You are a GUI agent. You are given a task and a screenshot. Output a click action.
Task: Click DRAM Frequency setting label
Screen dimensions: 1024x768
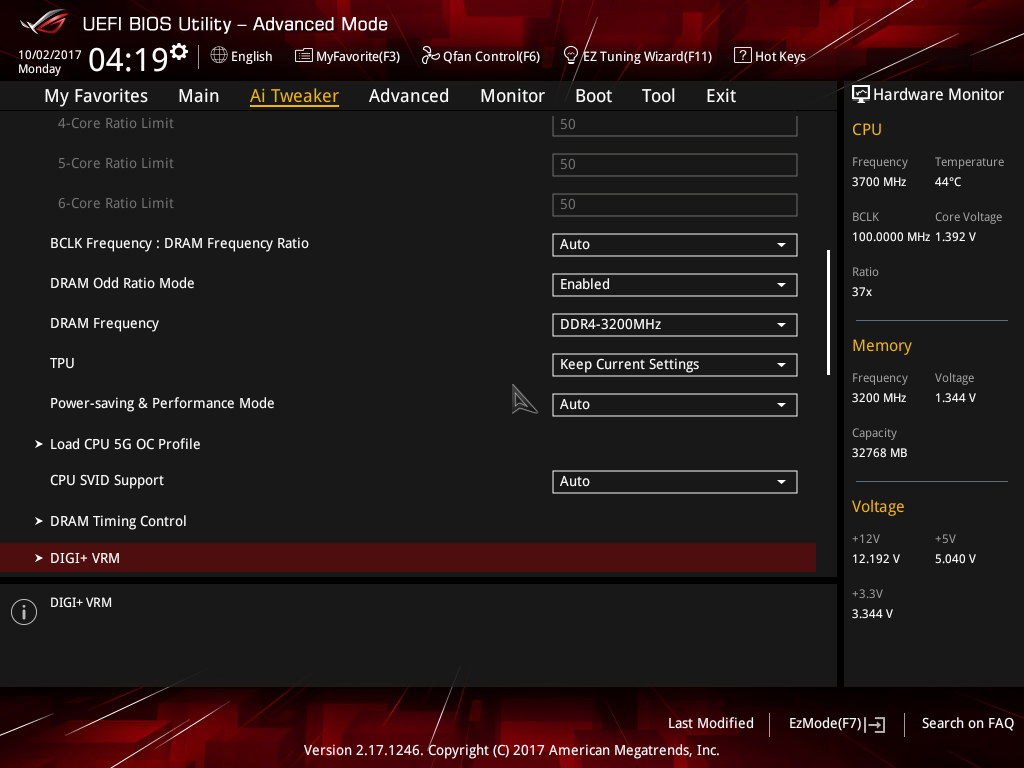pyautogui.click(x=104, y=324)
